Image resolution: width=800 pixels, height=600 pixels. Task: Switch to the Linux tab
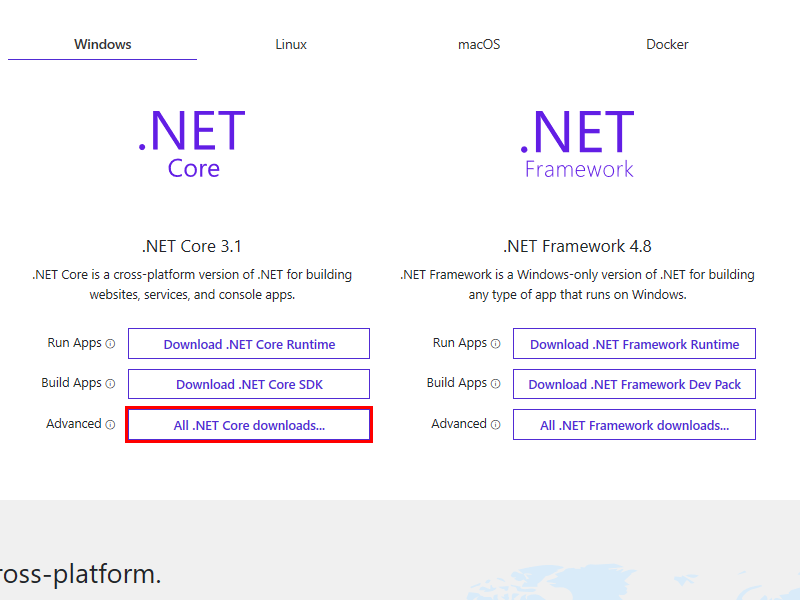coord(291,44)
